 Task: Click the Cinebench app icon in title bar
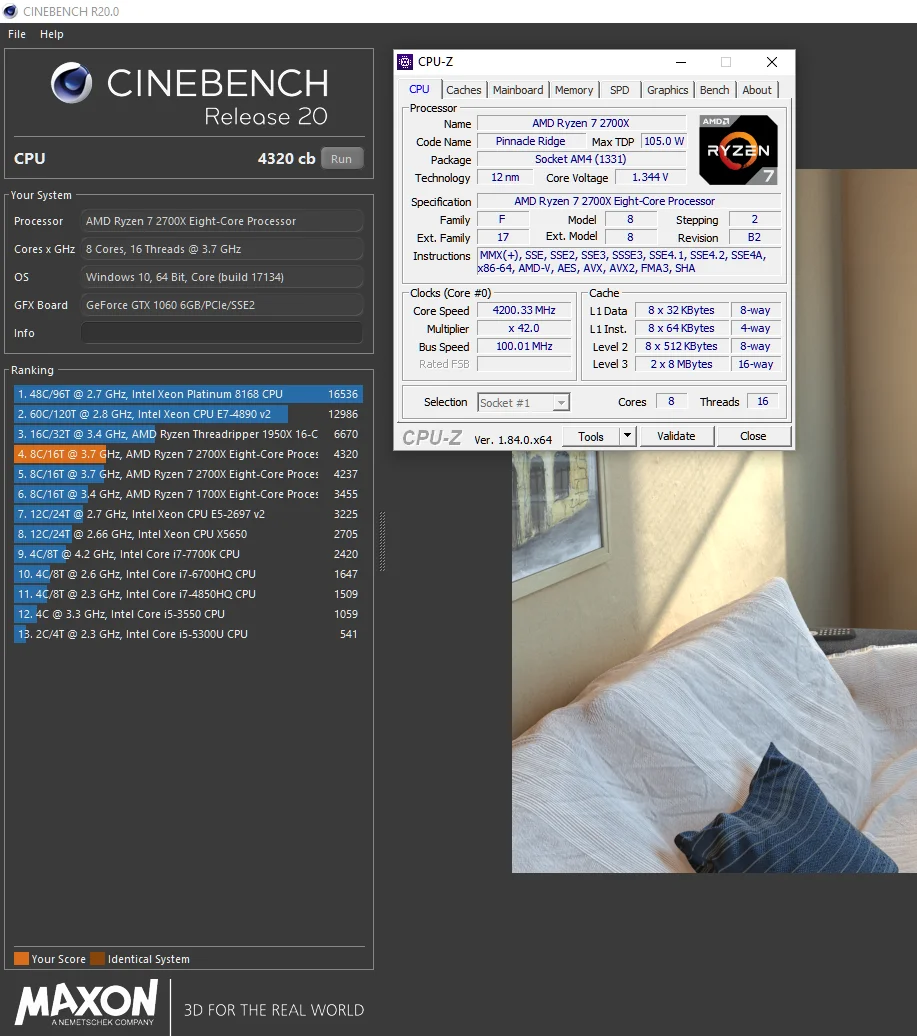[x=10, y=11]
